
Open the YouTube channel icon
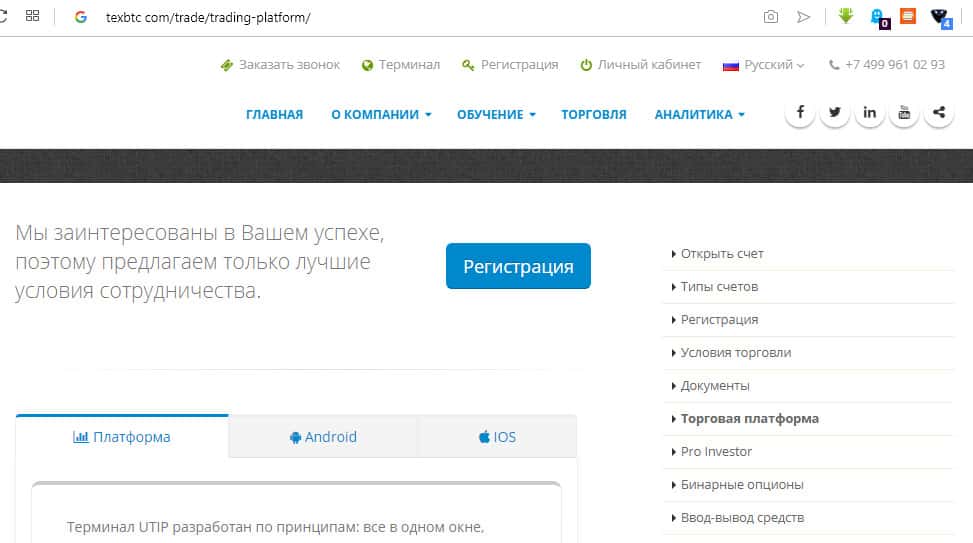coord(904,112)
